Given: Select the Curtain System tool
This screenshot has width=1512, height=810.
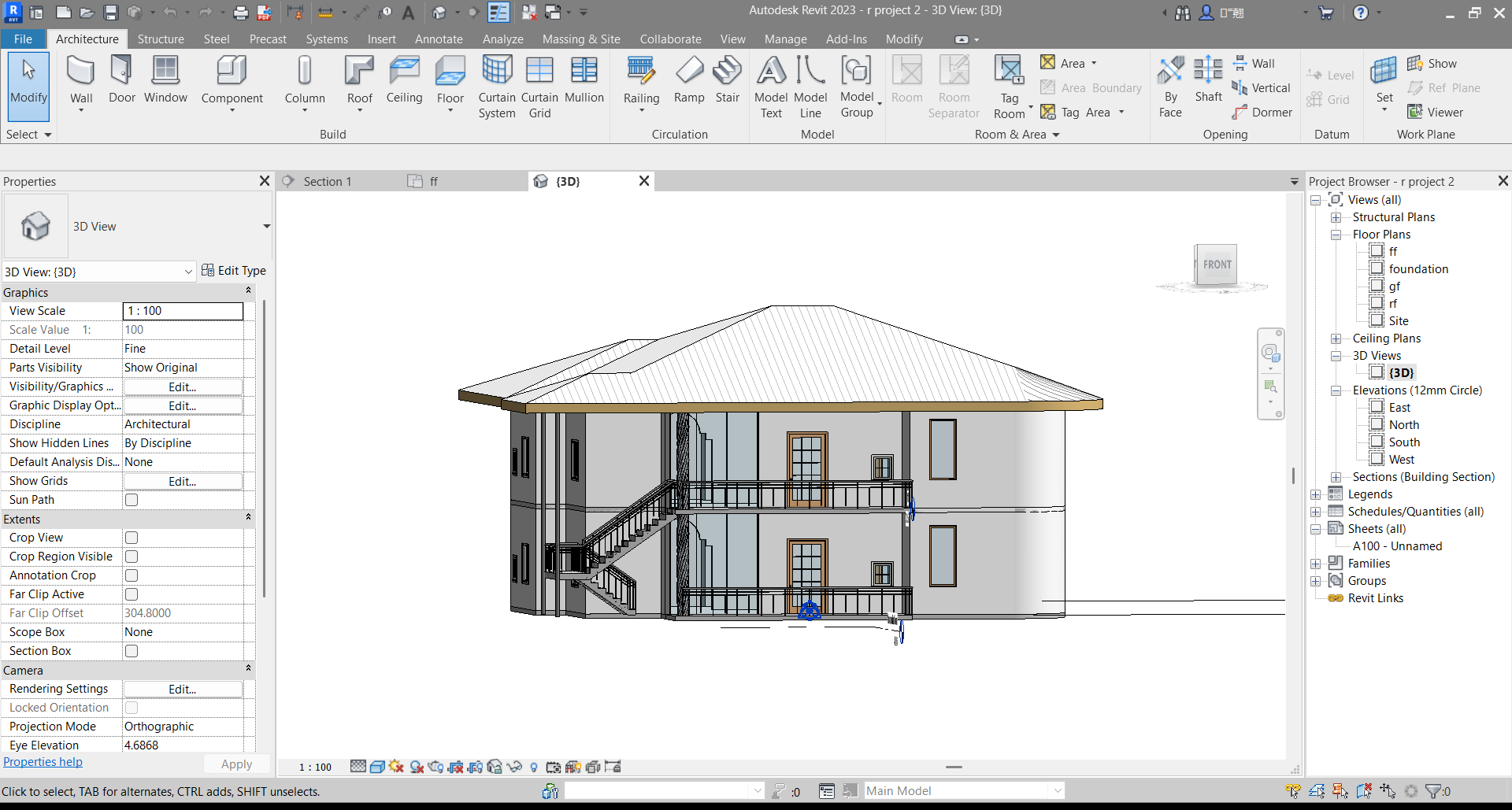Looking at the screenshot, I should [x=497, y=87].
